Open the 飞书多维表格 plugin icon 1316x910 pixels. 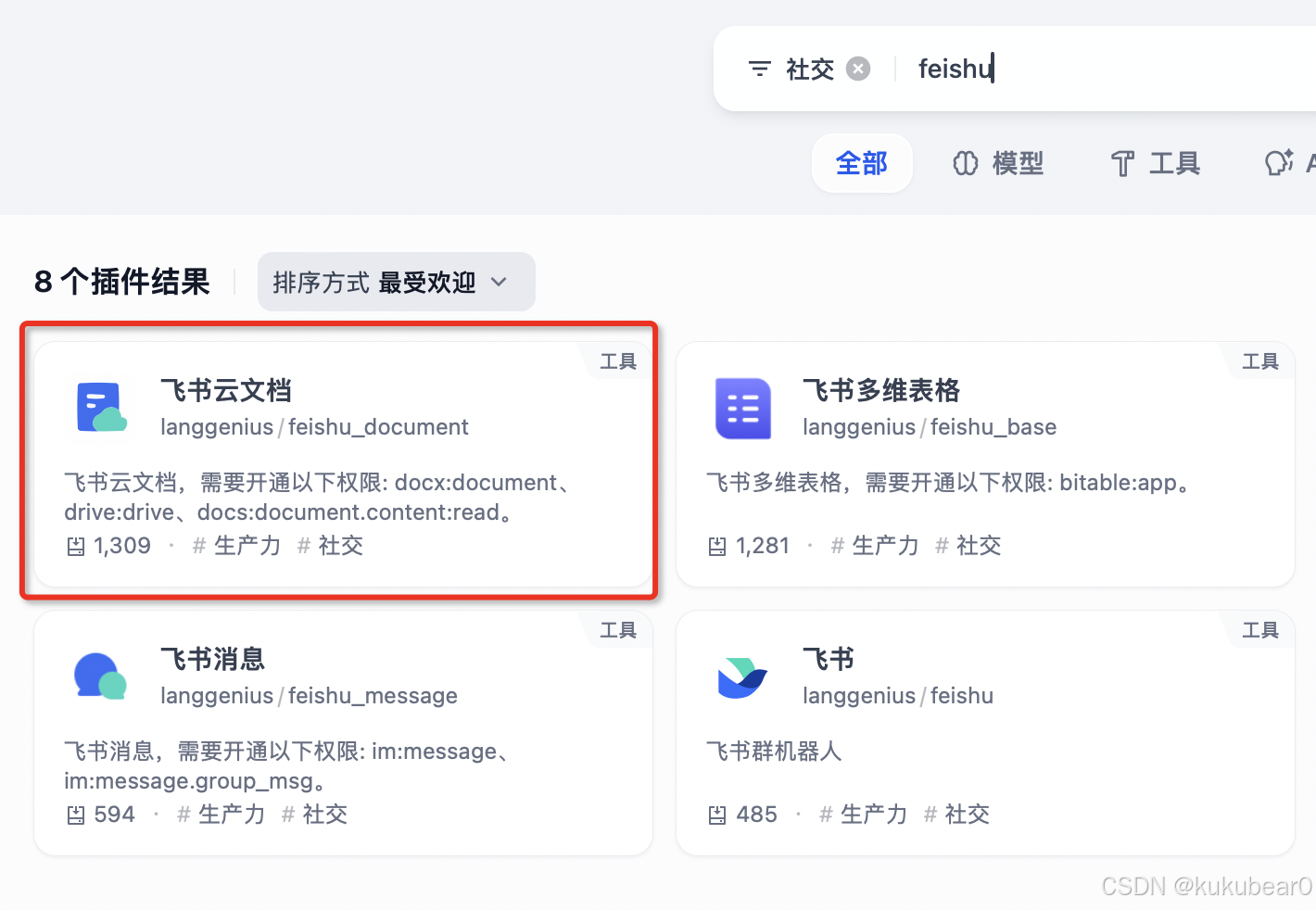coord(743,408)
